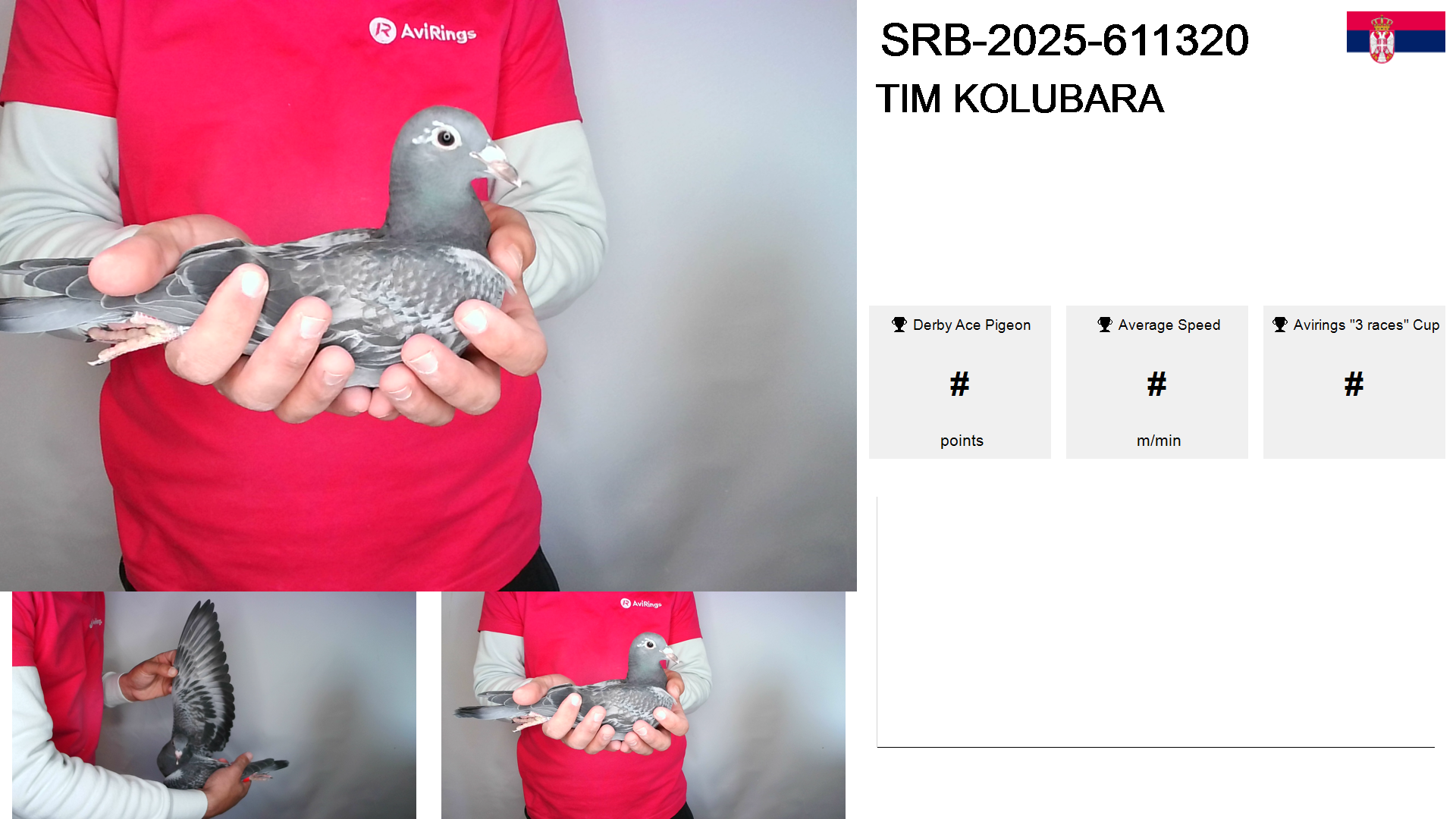Open the spread wing thumbnail photo
The image size is (1456, 819).
(x=214, y=705)
